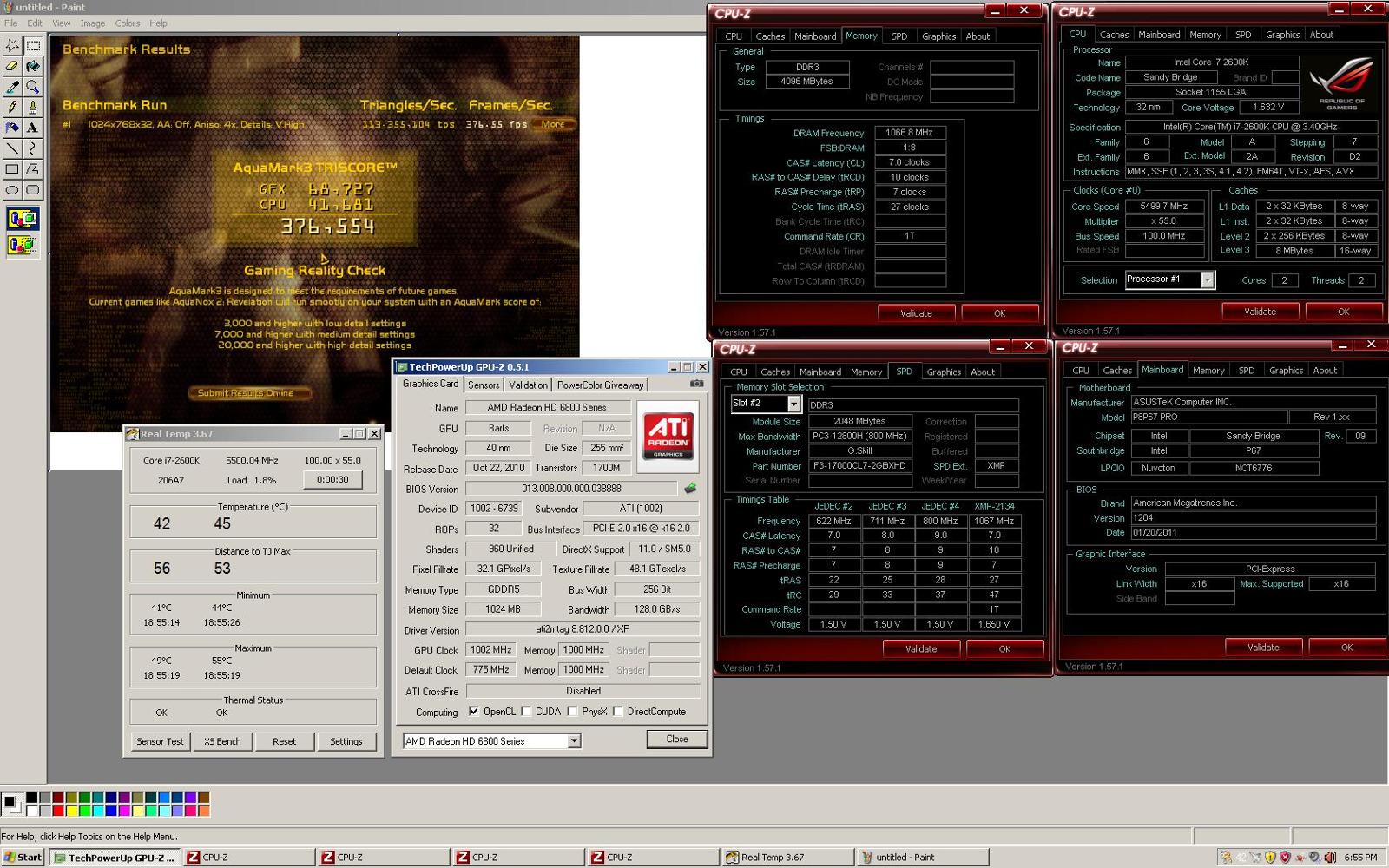Open the GPU selection dropdown in GPU-Z

tap(574, 741)
